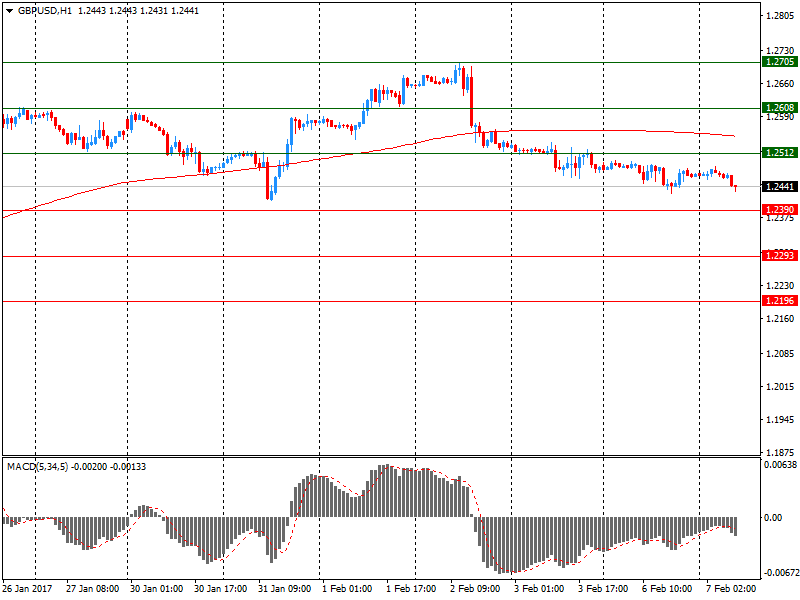Click the MACD(5,34,5) indicator label
The width and height of the screenshot is (800, 600).
tap(37, 467)
